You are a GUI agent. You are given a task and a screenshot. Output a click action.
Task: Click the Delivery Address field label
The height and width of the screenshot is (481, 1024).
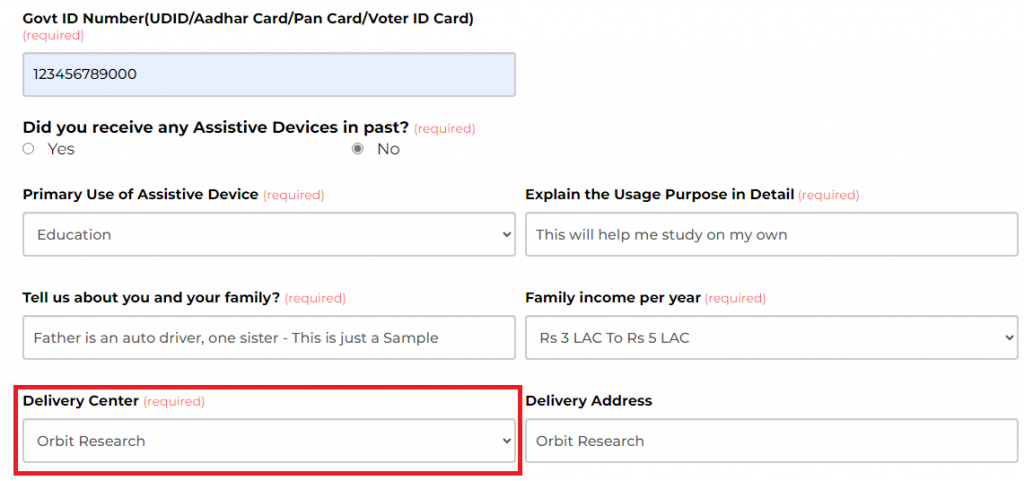pyautogui.click(x=588, y=401)
